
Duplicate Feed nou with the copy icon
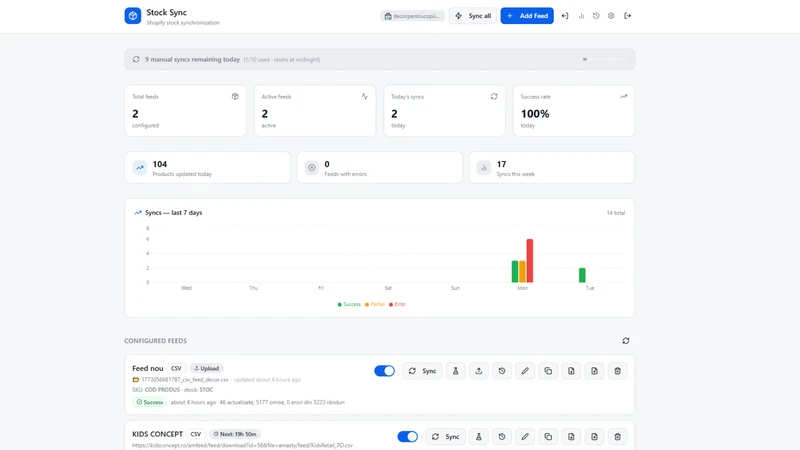pos(548,371)
